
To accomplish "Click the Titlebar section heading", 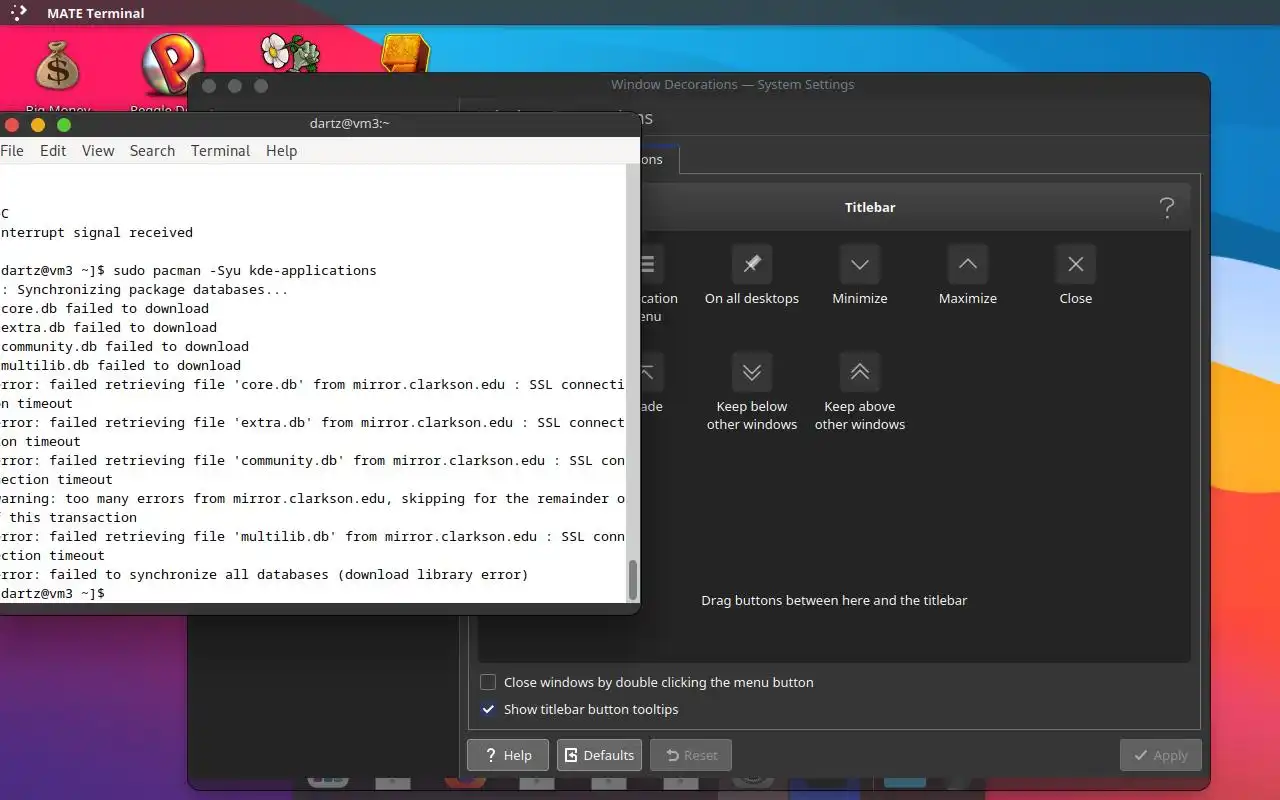I will (870, 208).
